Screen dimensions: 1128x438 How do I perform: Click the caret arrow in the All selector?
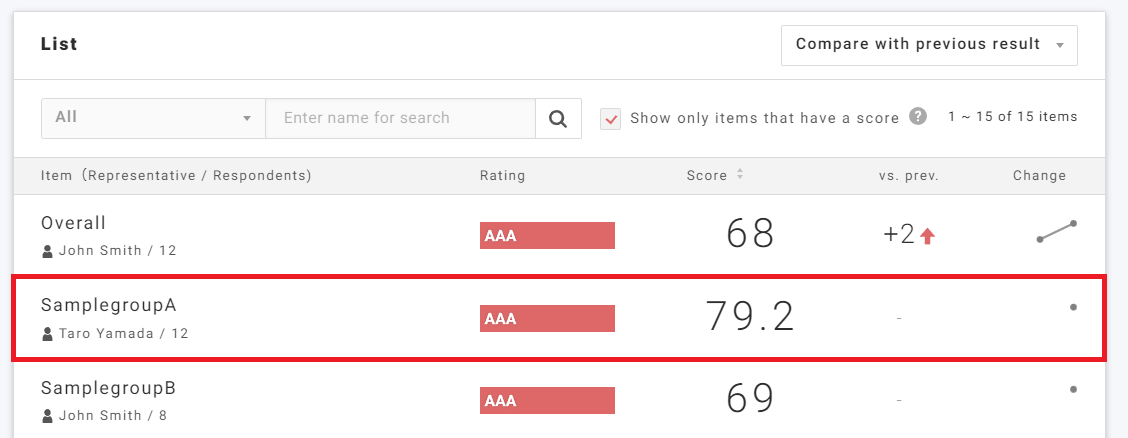247,119
